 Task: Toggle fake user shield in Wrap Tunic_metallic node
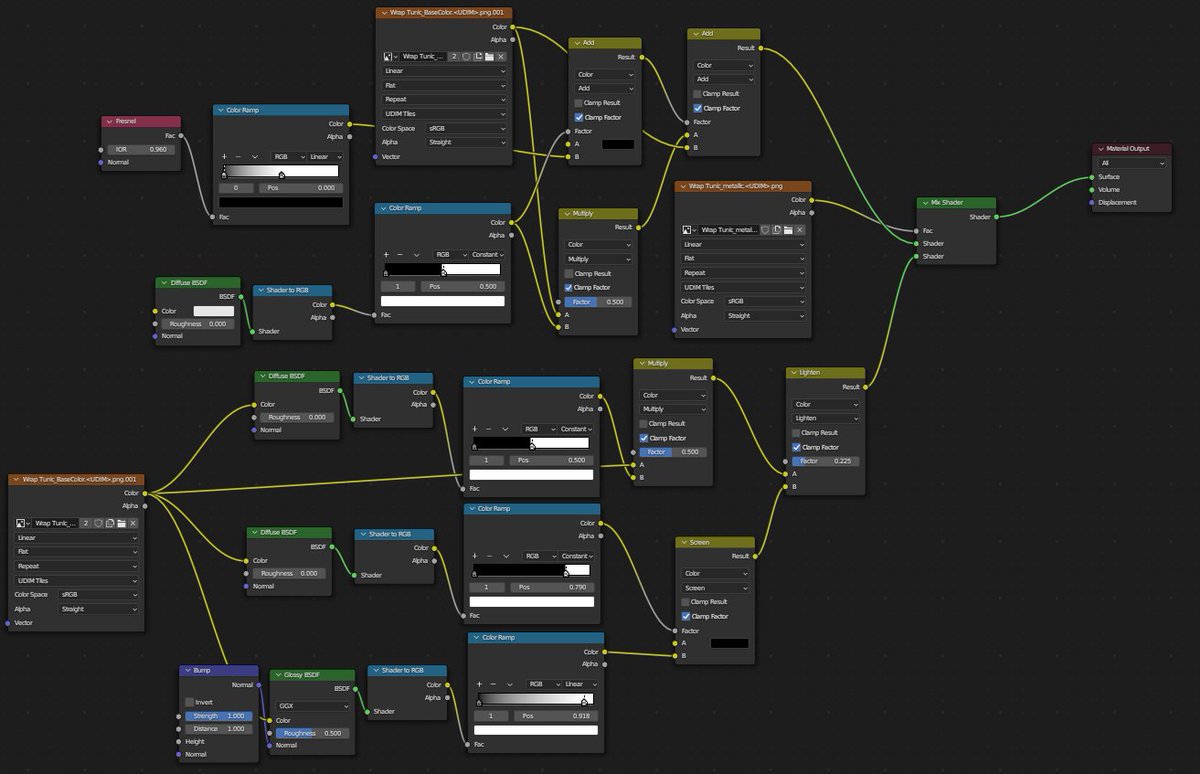[766, 230]
